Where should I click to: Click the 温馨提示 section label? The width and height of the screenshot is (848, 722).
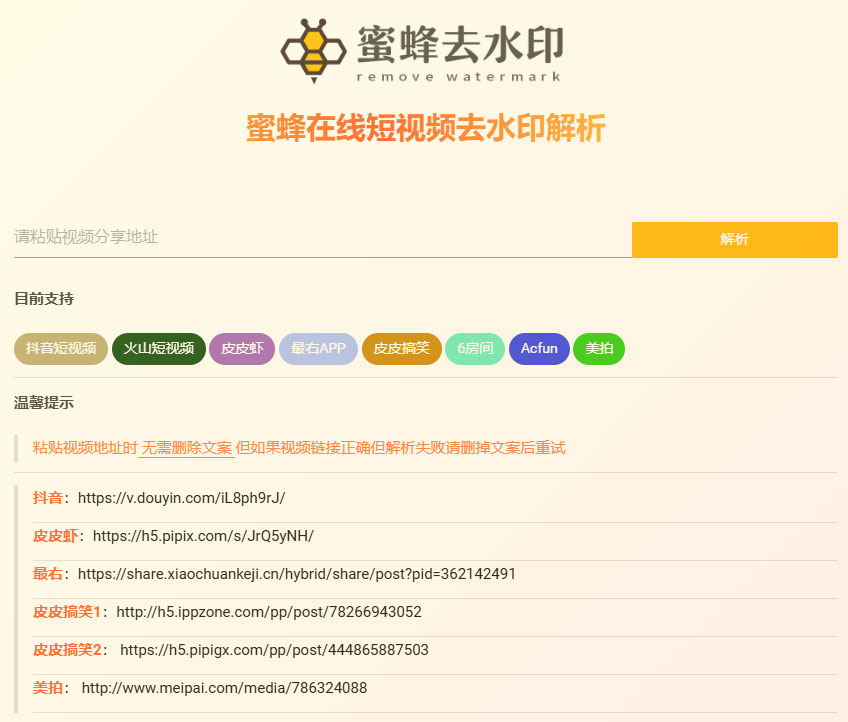click(44, 402)
